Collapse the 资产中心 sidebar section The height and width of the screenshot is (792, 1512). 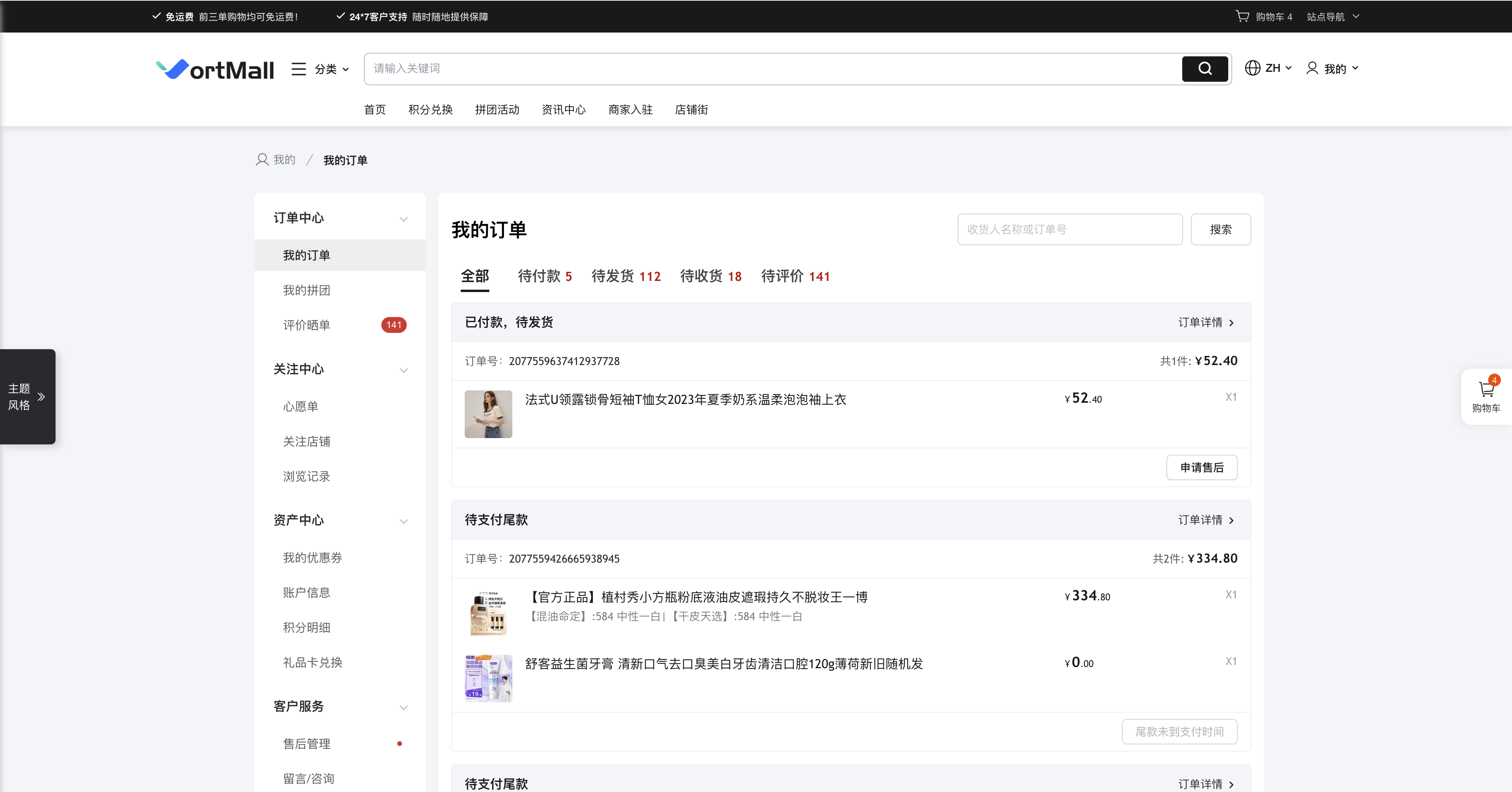tap(404, 521)
